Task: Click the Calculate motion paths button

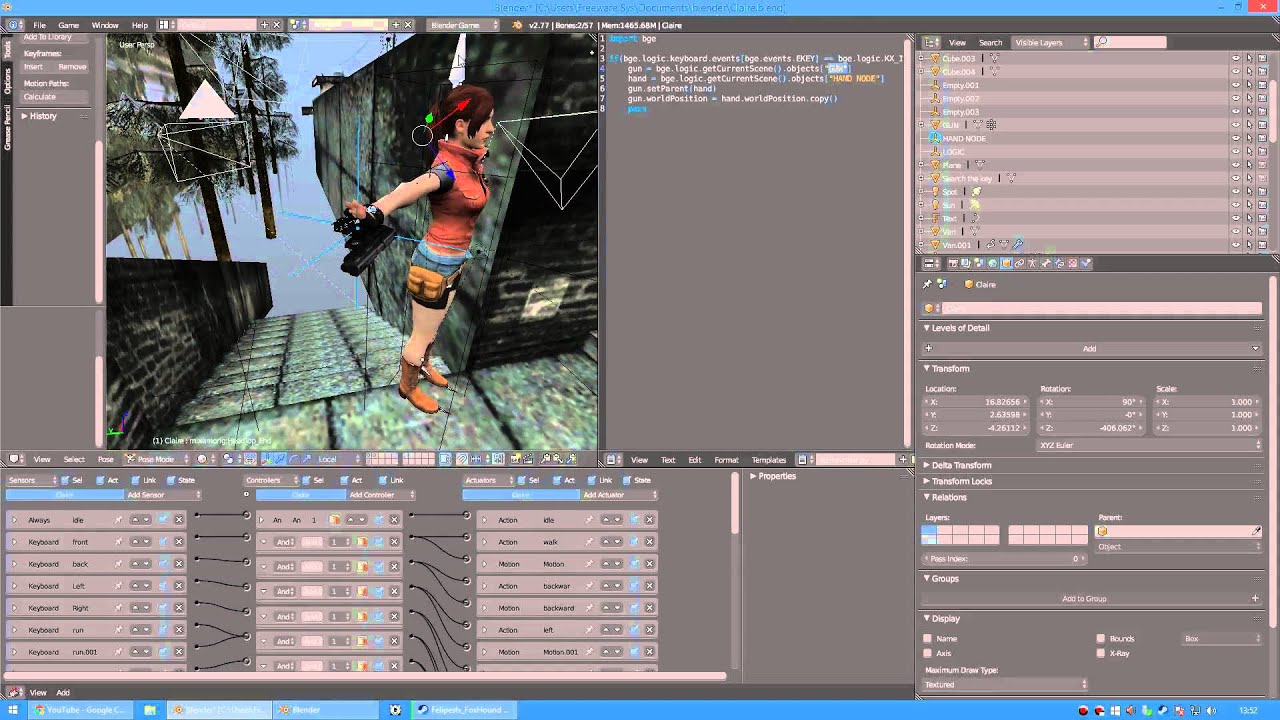Action: pos(52,97)
